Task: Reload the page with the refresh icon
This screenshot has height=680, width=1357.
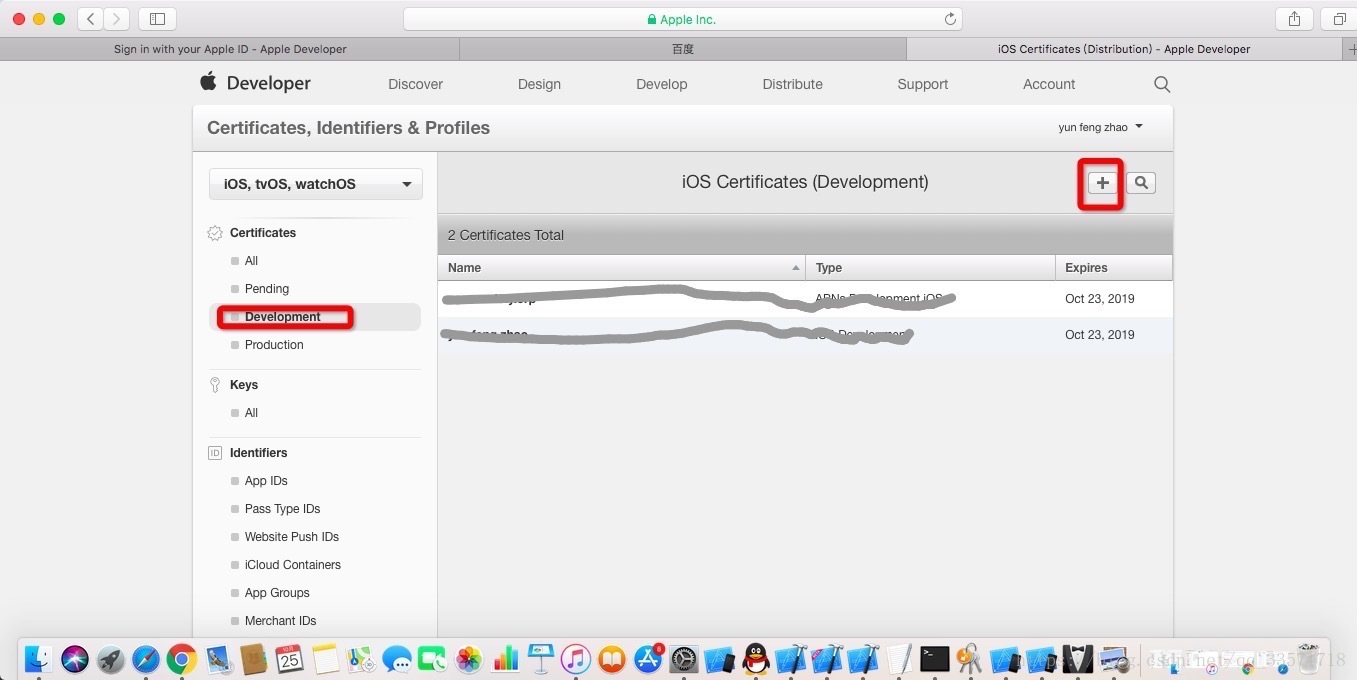Action: [x=950, y=19]
